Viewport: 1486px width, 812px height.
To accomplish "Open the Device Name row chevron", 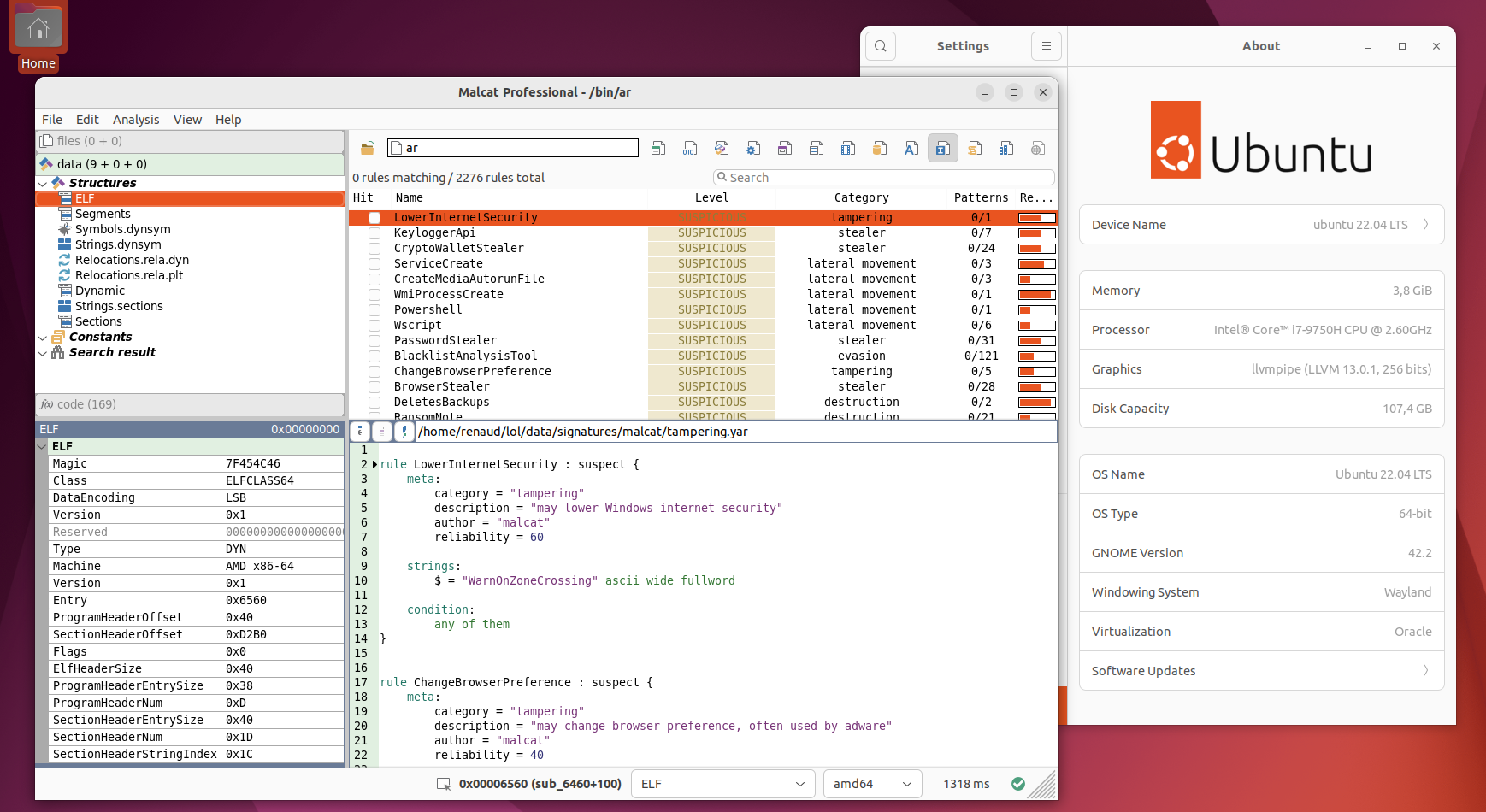I will click(x=1425, y=225).
